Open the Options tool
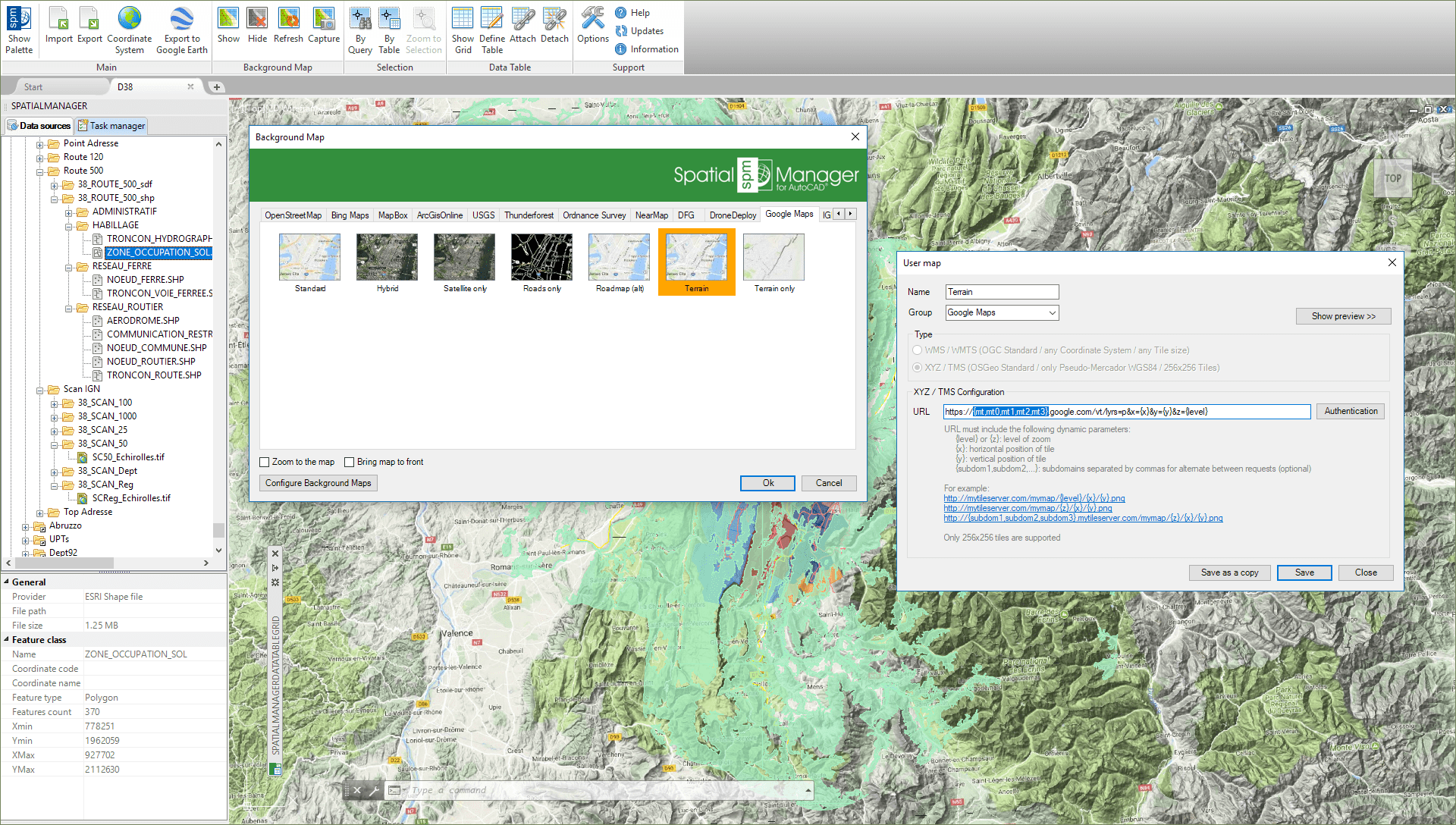This screenshot has height=825, width=1456. (593, 25)
